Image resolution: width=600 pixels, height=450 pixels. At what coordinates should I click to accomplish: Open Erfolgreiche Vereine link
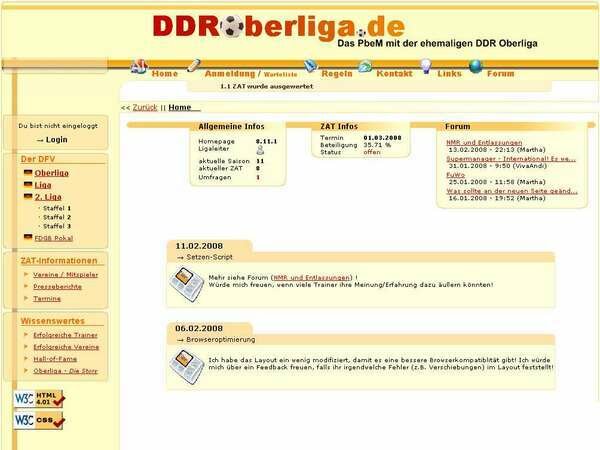click(x=66, y=347)
